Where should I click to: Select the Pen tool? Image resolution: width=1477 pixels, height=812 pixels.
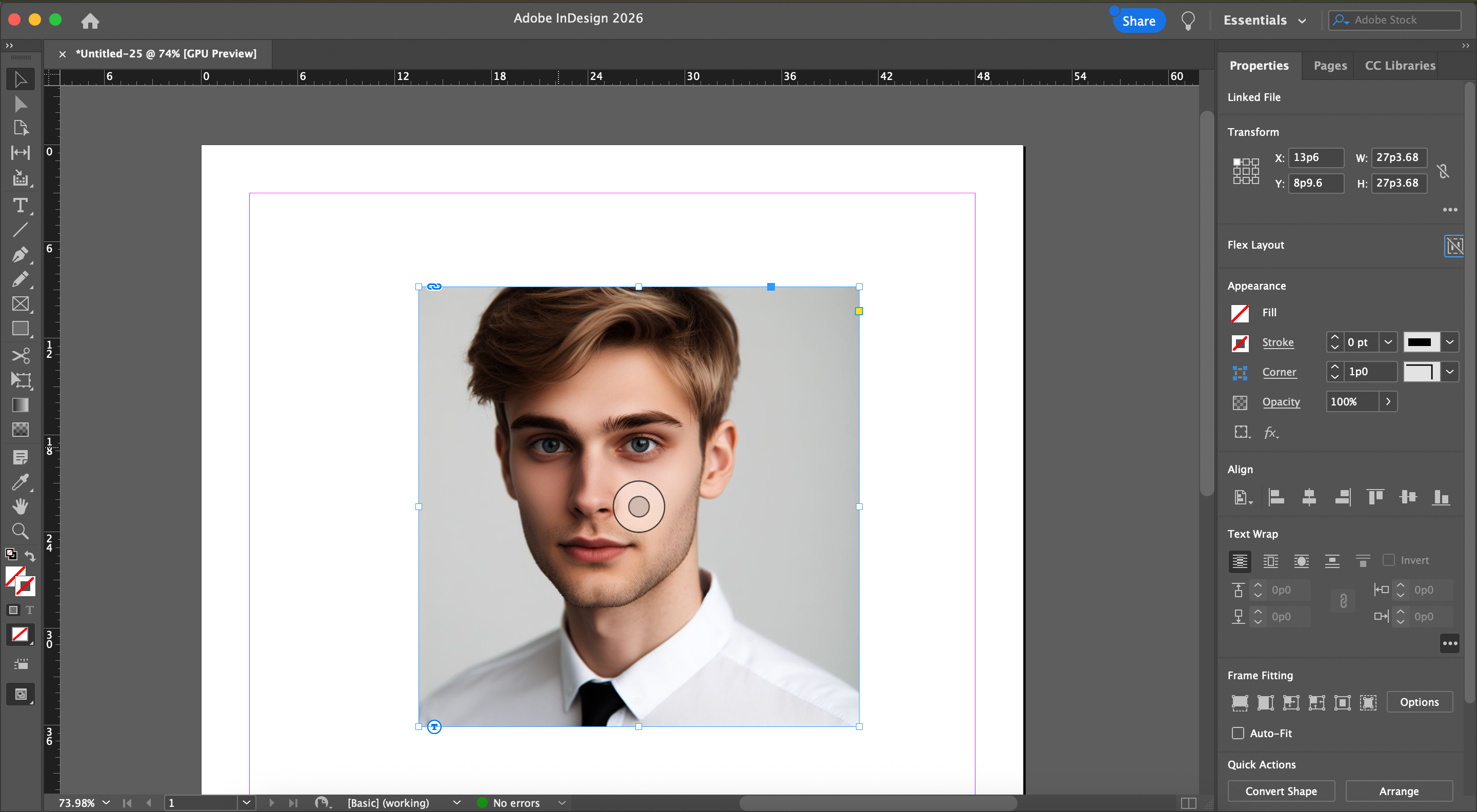[x=20, y=254]
